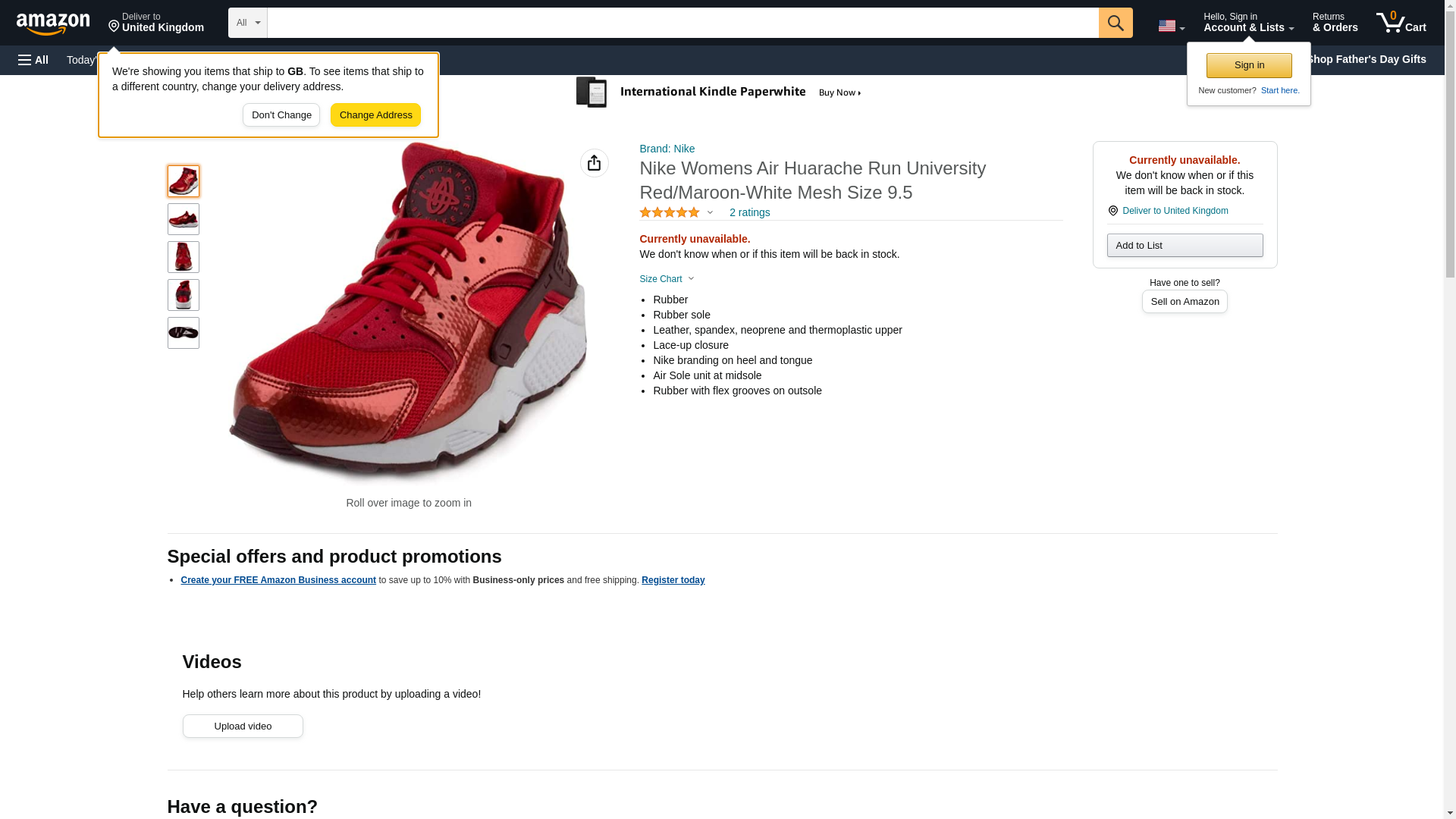1456x819 pixels.
Task: Click the search magnifier button
Action: [1115, 23]
